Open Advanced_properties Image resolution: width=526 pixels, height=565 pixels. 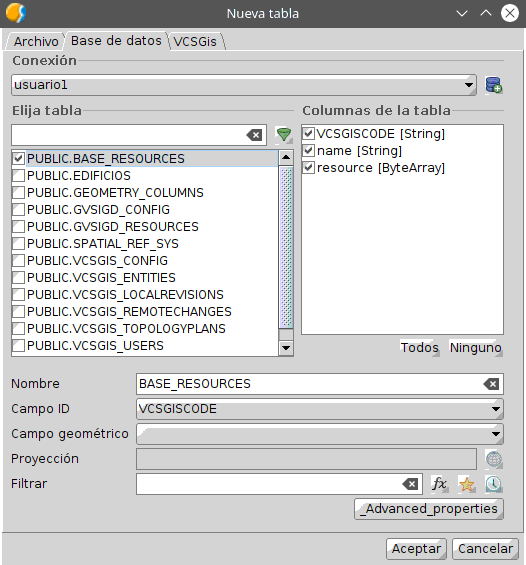(429, 509)
